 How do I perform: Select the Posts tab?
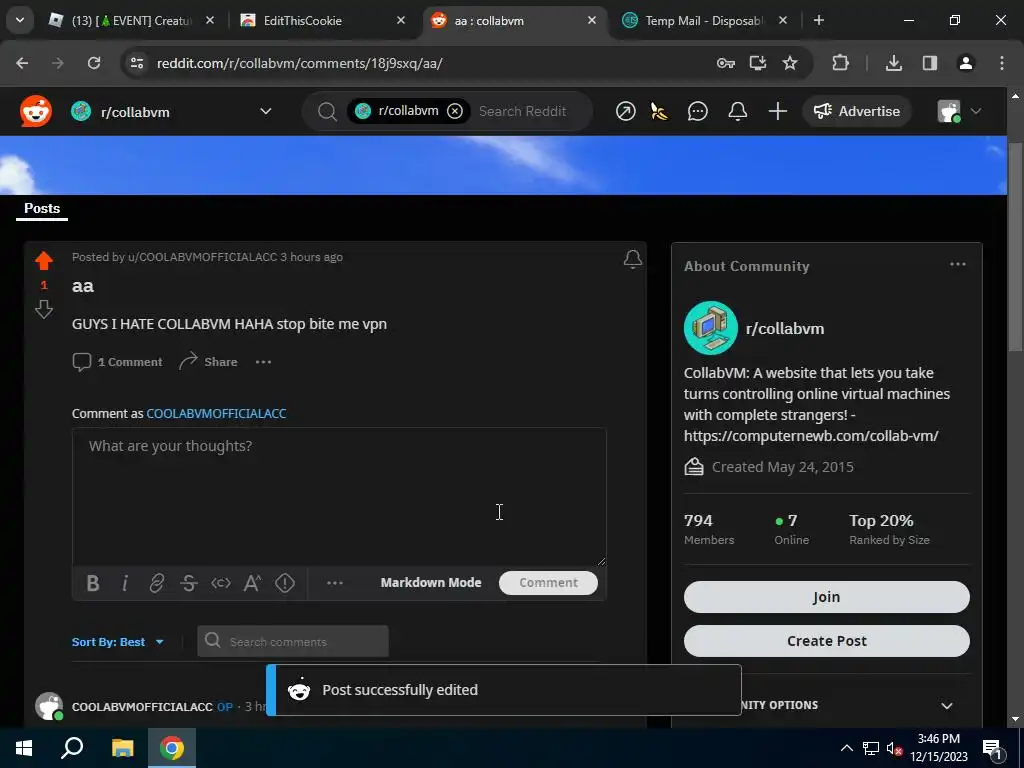[x=42, y=209]
